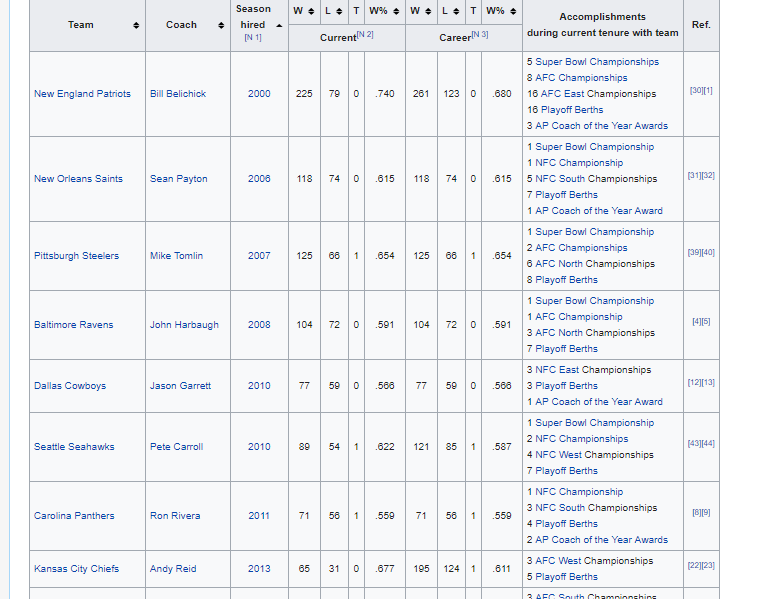
Task: Open New England Patriots team link
Action: coord(82,94)
